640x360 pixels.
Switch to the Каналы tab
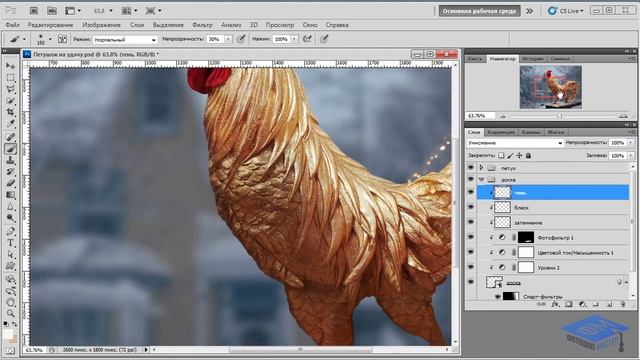[x=531, y=132]
